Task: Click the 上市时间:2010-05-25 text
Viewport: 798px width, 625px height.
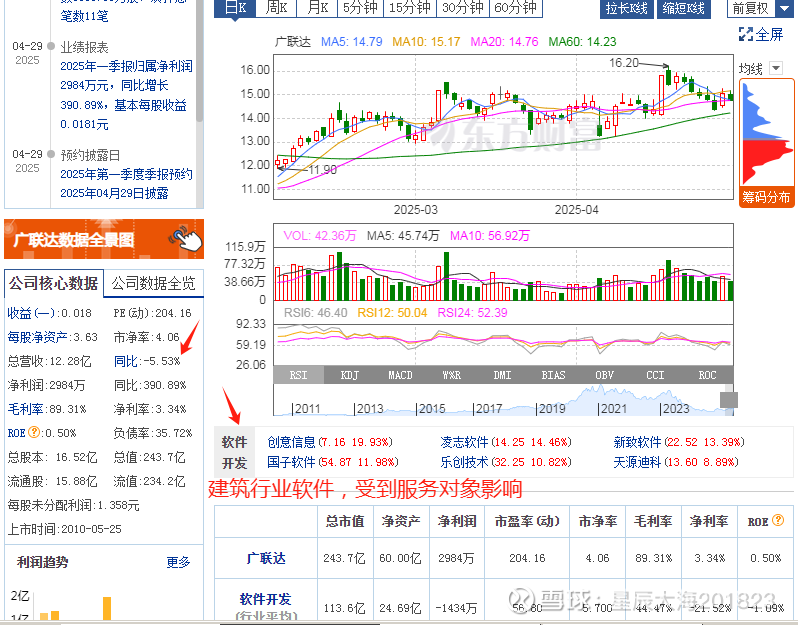Action: tap(65, 529)
